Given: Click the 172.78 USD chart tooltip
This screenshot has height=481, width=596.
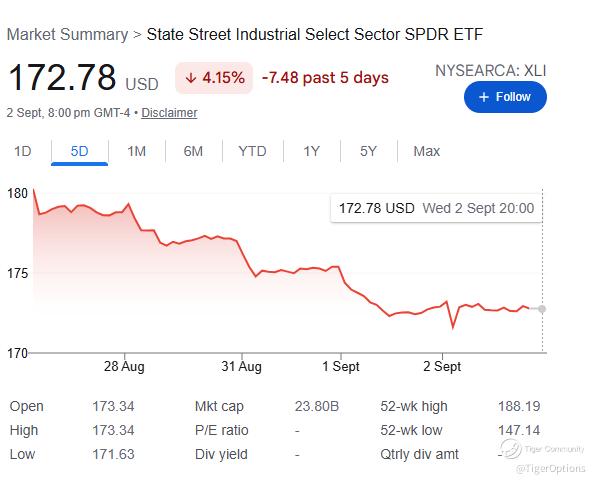Looking at the screenshot, I should pos(436,208).
